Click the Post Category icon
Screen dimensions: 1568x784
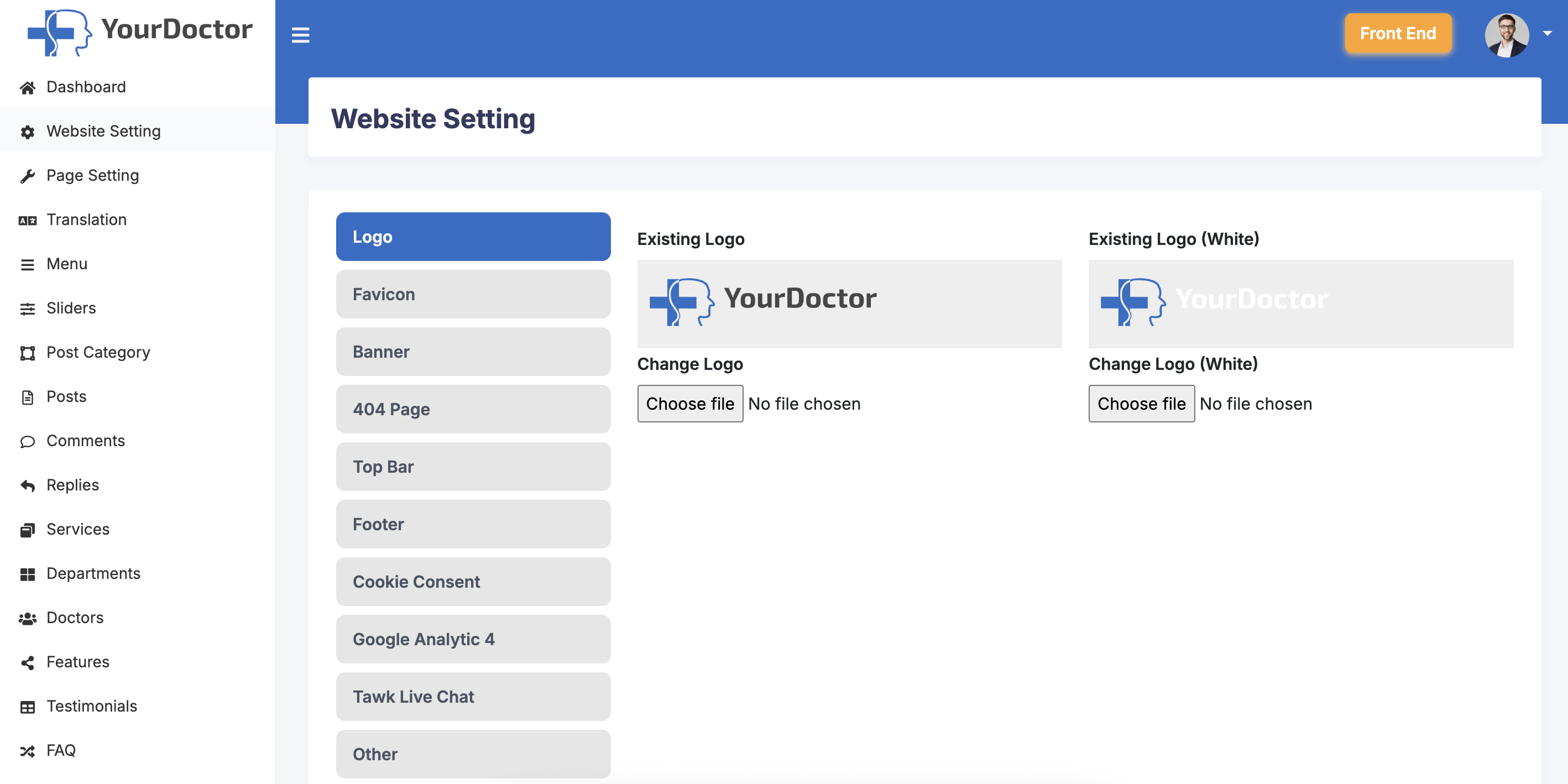[28, 353]
